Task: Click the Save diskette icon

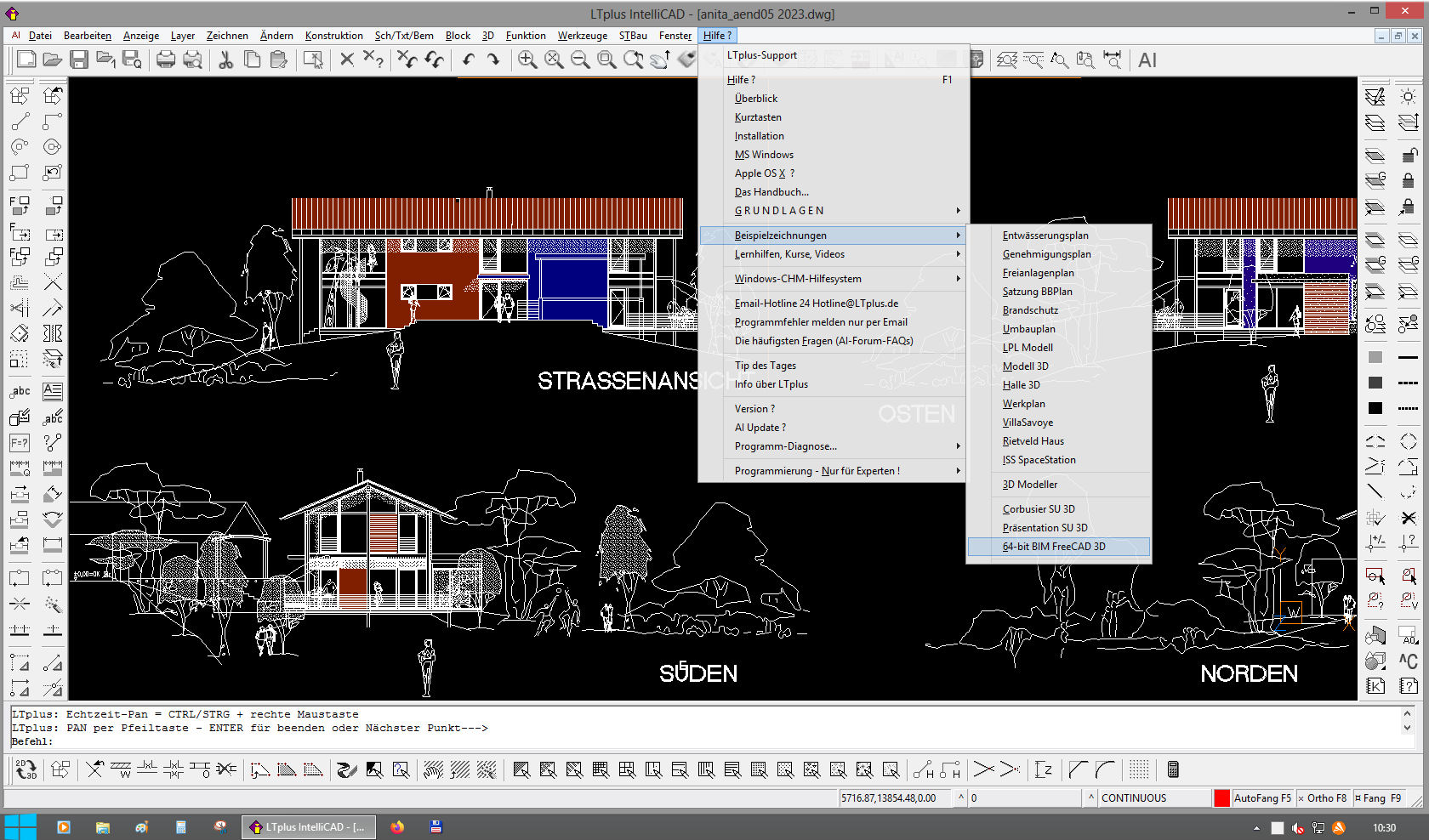Action: point(79,60)
